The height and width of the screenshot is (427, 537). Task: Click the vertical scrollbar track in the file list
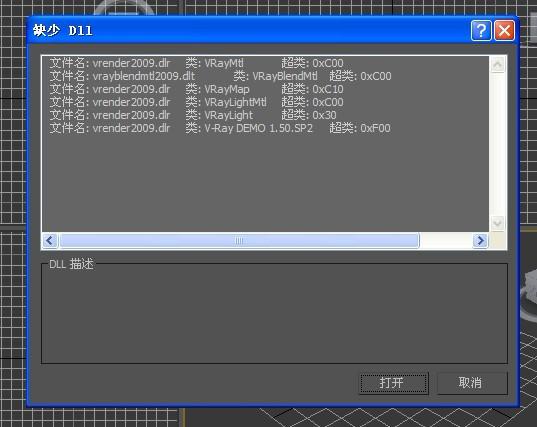point(498,144)
